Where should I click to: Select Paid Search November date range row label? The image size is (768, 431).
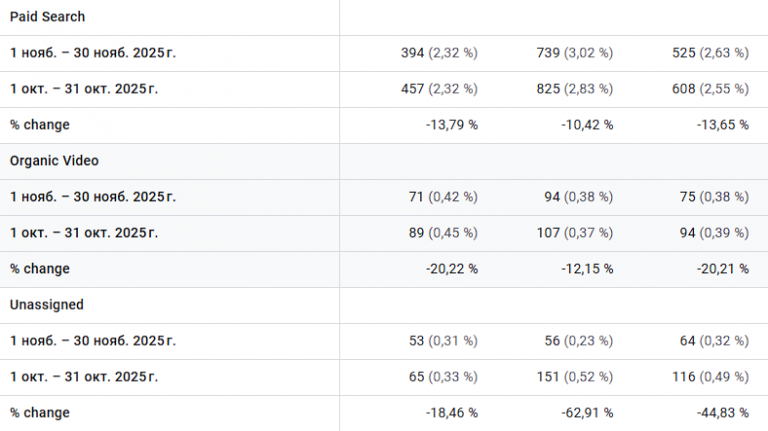[x=93, y=53]
